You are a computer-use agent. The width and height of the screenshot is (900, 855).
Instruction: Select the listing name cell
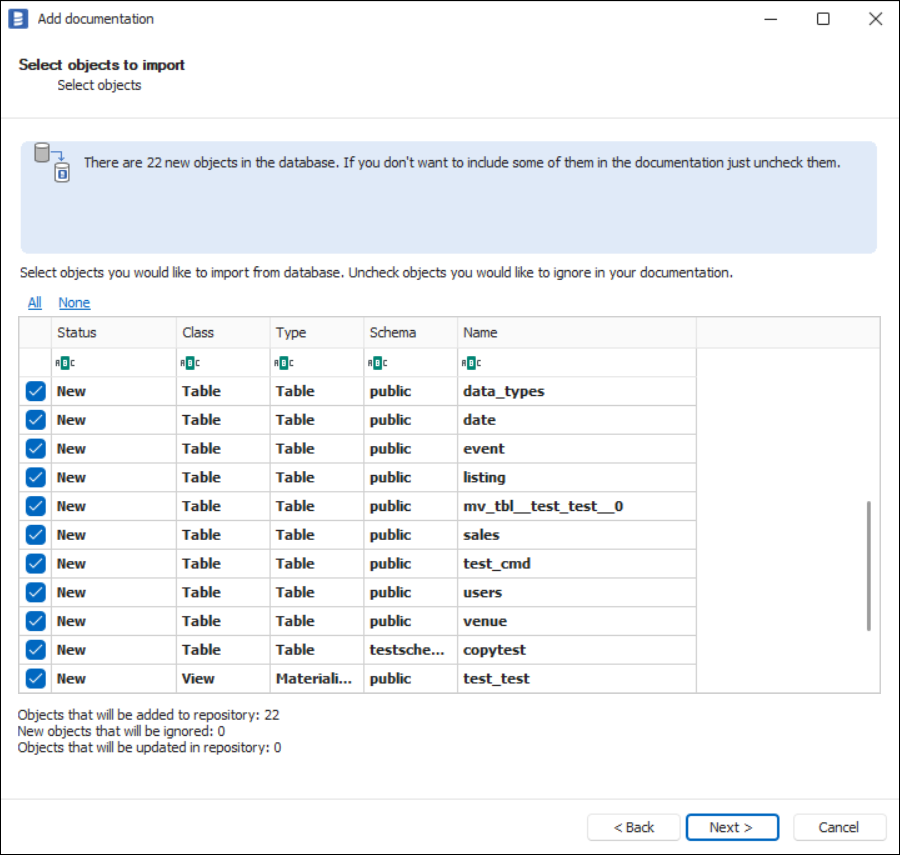577,477
